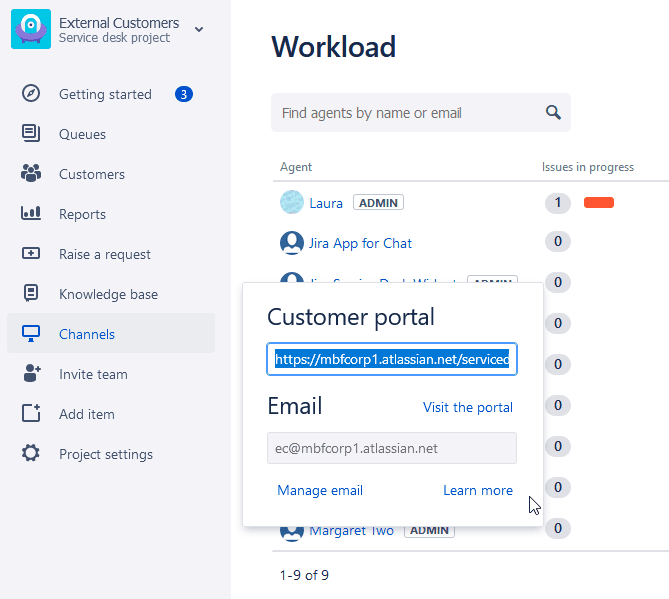This screenshot has height=599, width=669.
Task: Click the Invite team icon
Action: pos(31,374)
